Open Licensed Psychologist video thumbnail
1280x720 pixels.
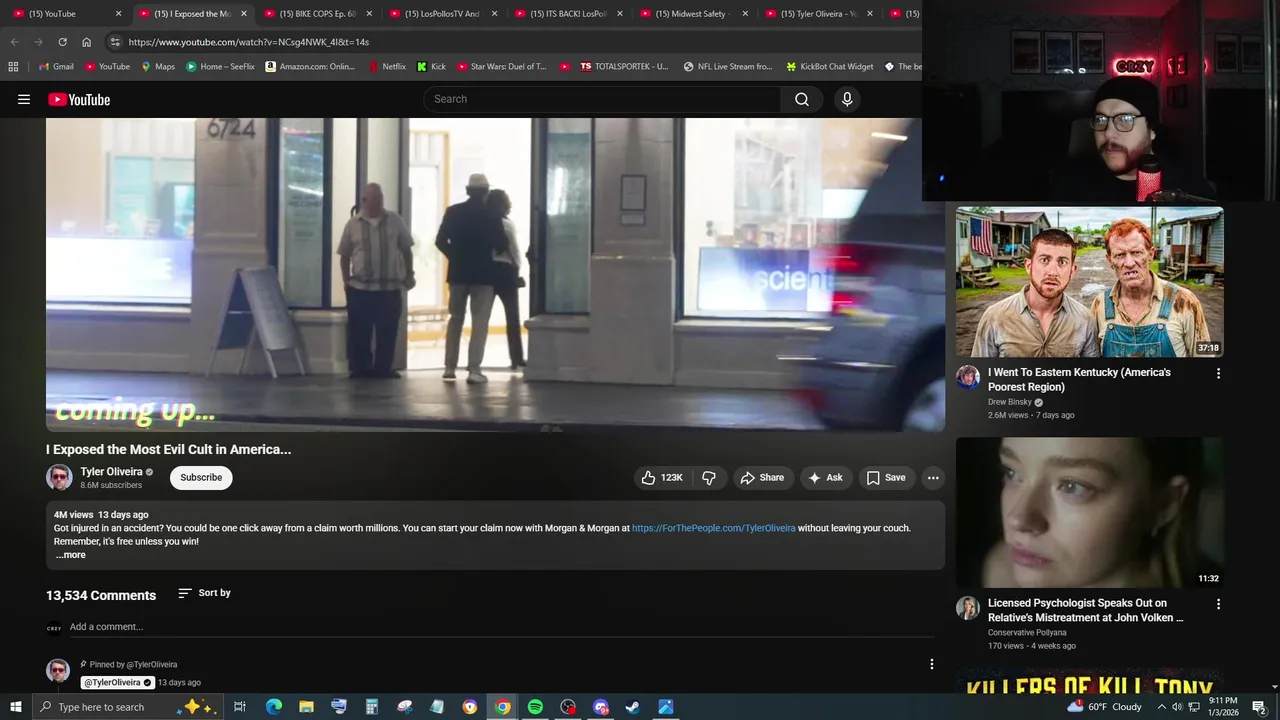1089,513
